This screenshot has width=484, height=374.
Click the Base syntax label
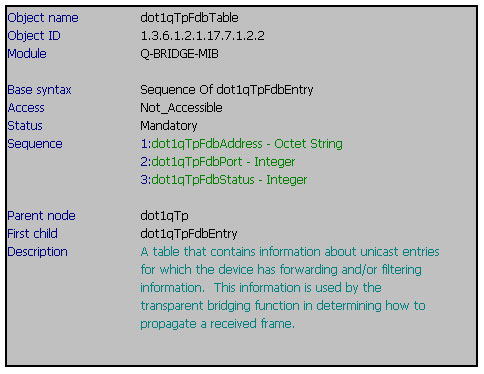[x=39, y=90]
